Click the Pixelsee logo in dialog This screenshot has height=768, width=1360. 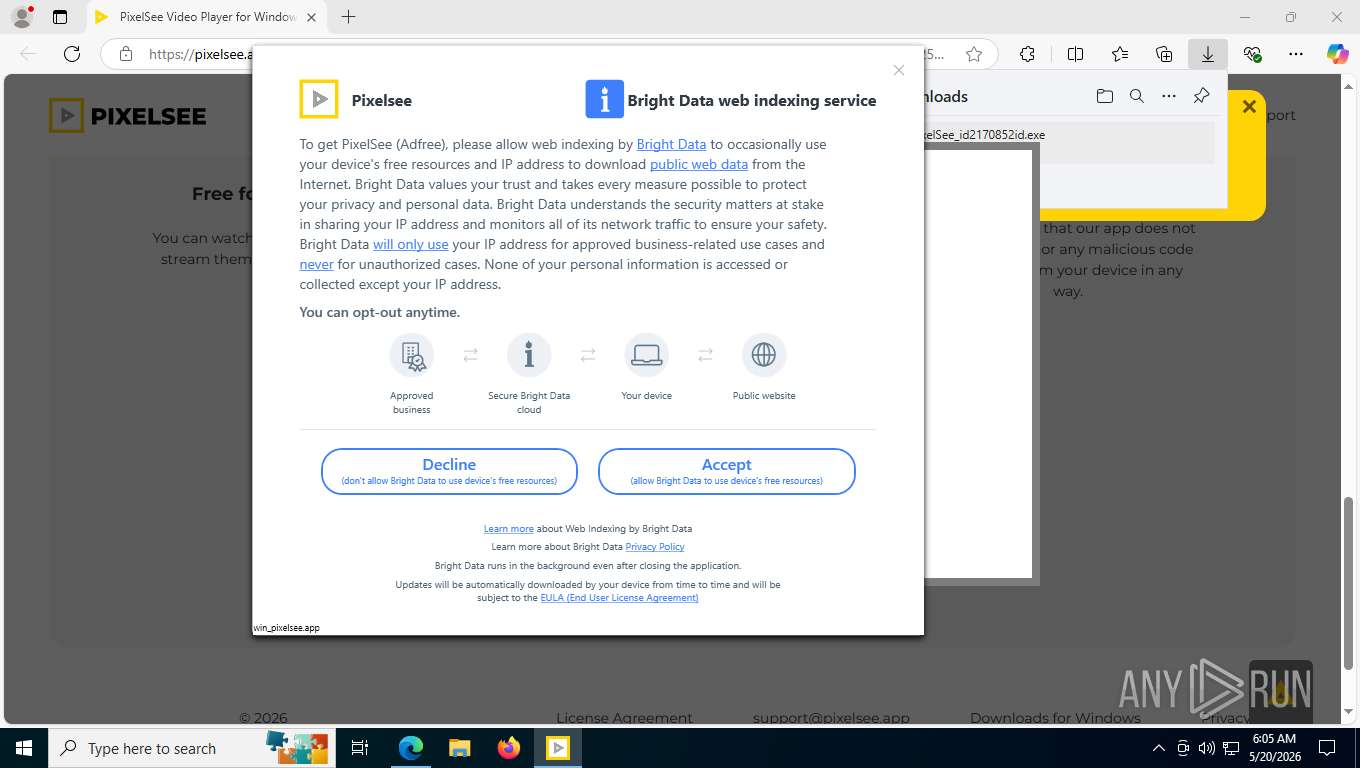click(319, 99)
